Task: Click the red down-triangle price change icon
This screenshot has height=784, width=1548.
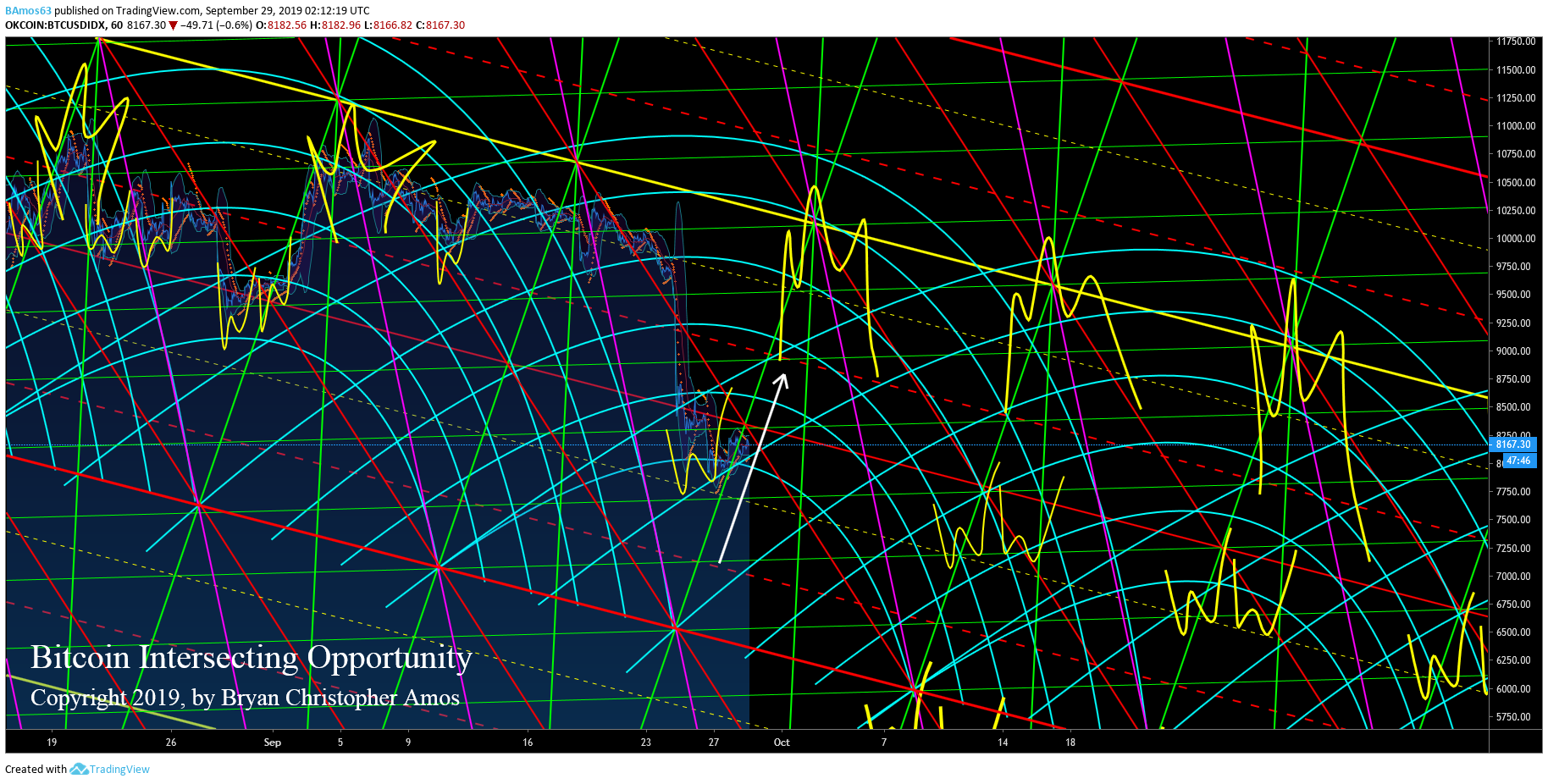Action: pyautogui.click(x=173, y=25)
